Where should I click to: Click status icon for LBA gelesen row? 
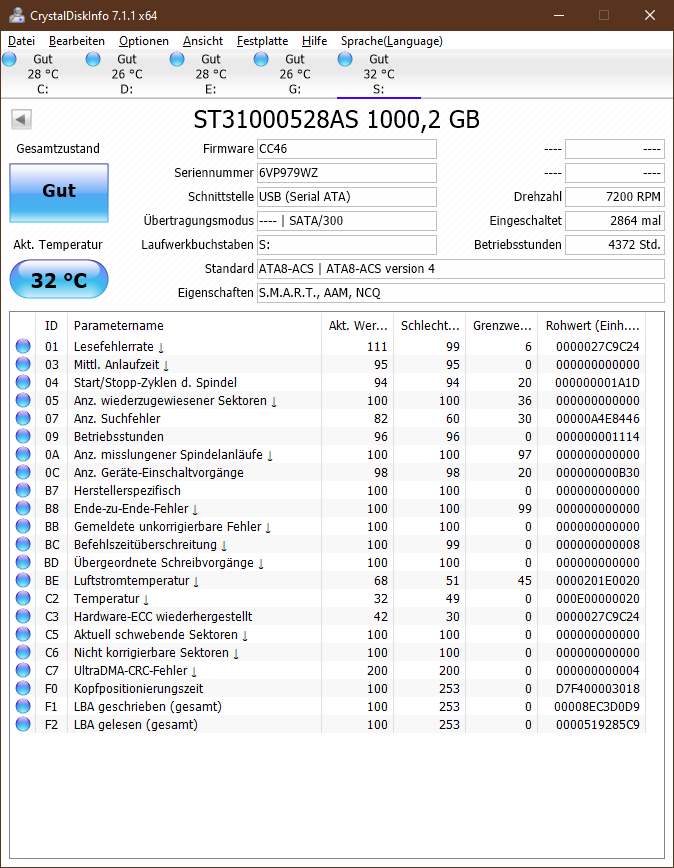(23, 724)
